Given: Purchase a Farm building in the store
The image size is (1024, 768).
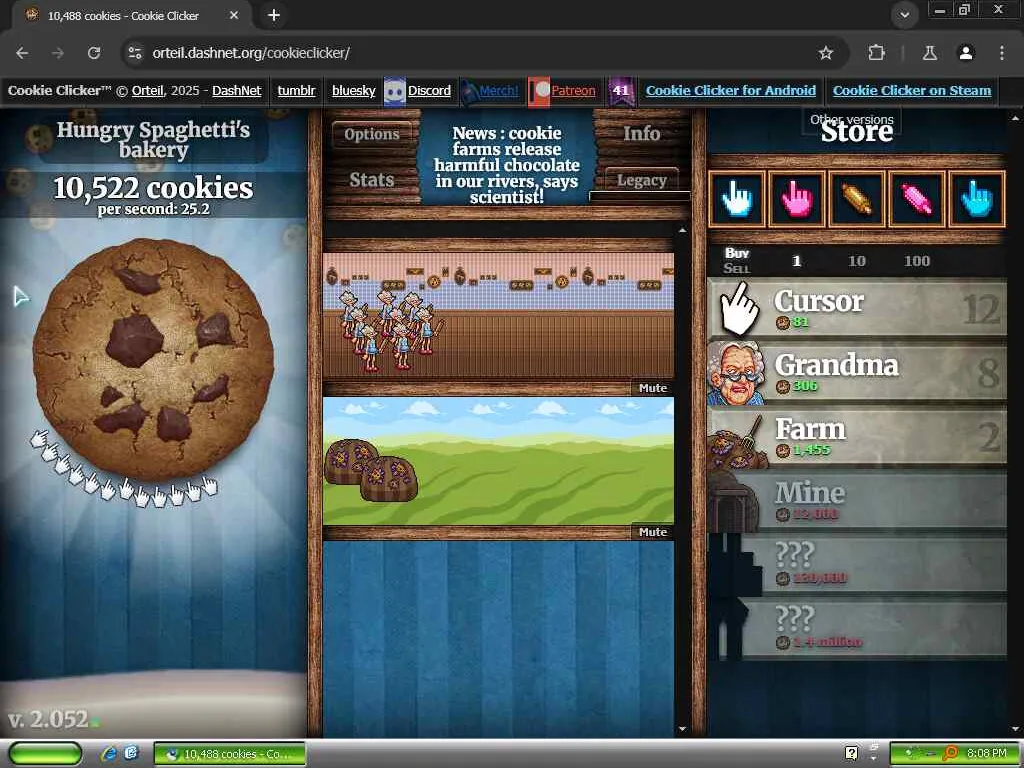Looking at the screenshot, I should coord(857,437).
